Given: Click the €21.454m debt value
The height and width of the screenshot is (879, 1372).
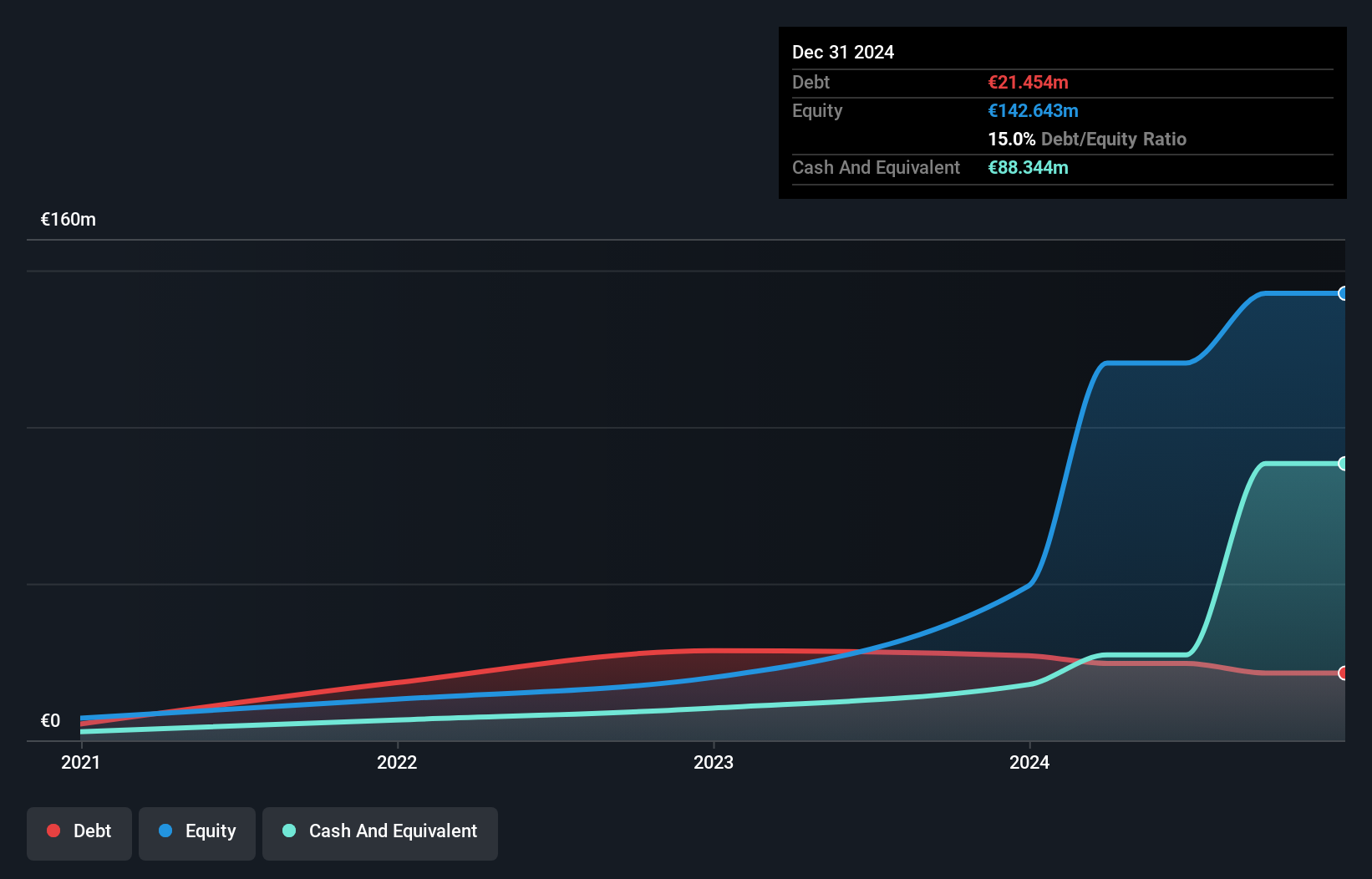Looking at the screenshot, I should tap(1028, 83).
